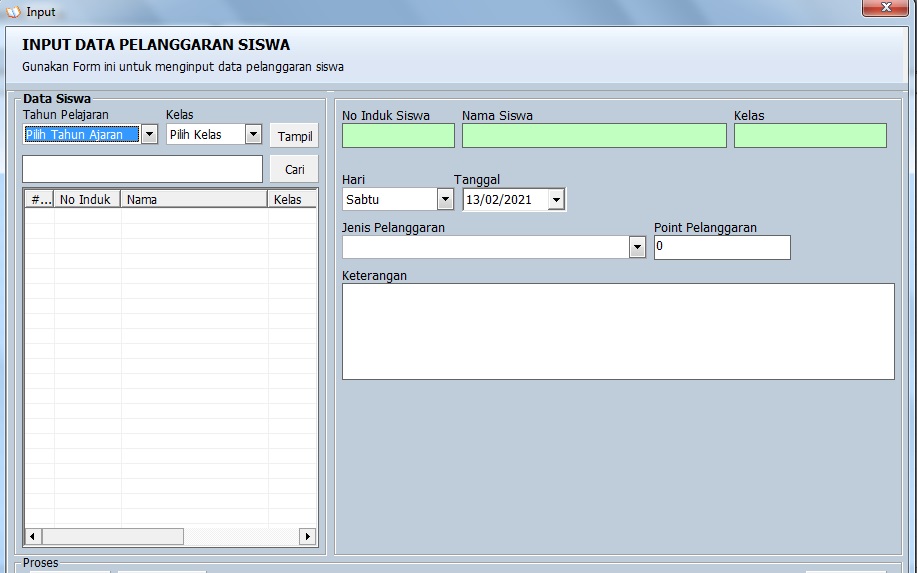
Task: Focus the student search text box
Action: click(x=142, y=169)
